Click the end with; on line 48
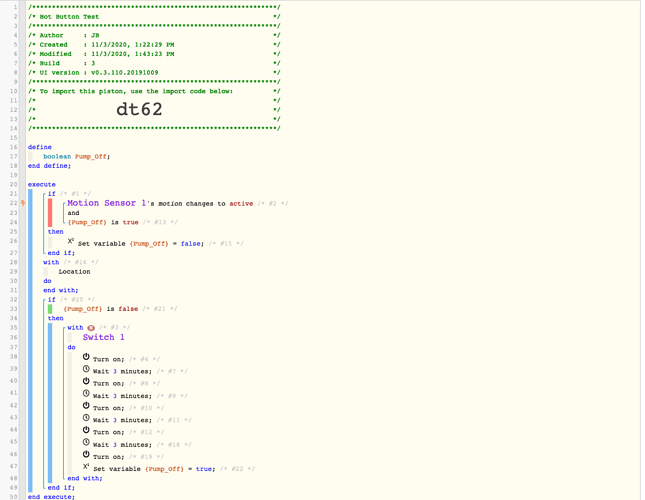The height and width of the screenshot is (500, 645). (85, 478)
